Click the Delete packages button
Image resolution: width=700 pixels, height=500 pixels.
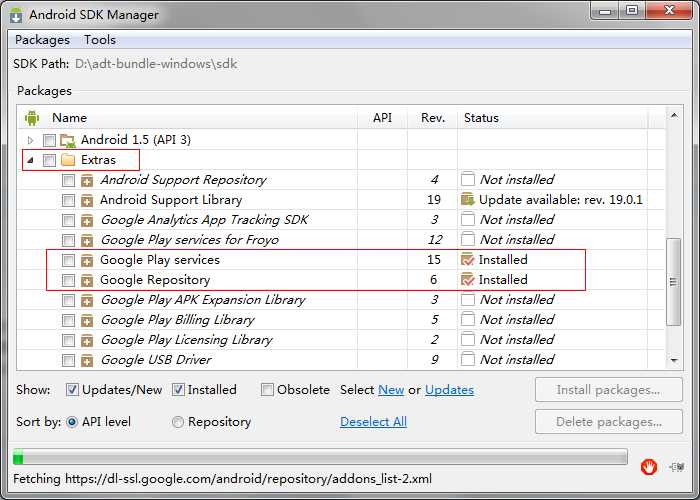point(608,422)
